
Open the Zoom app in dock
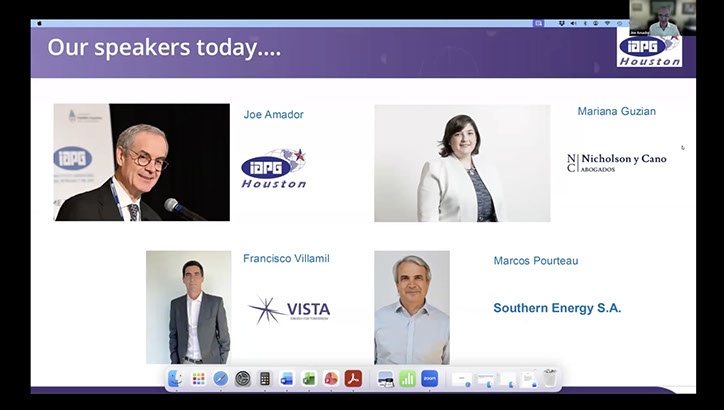tap(430, 379)
